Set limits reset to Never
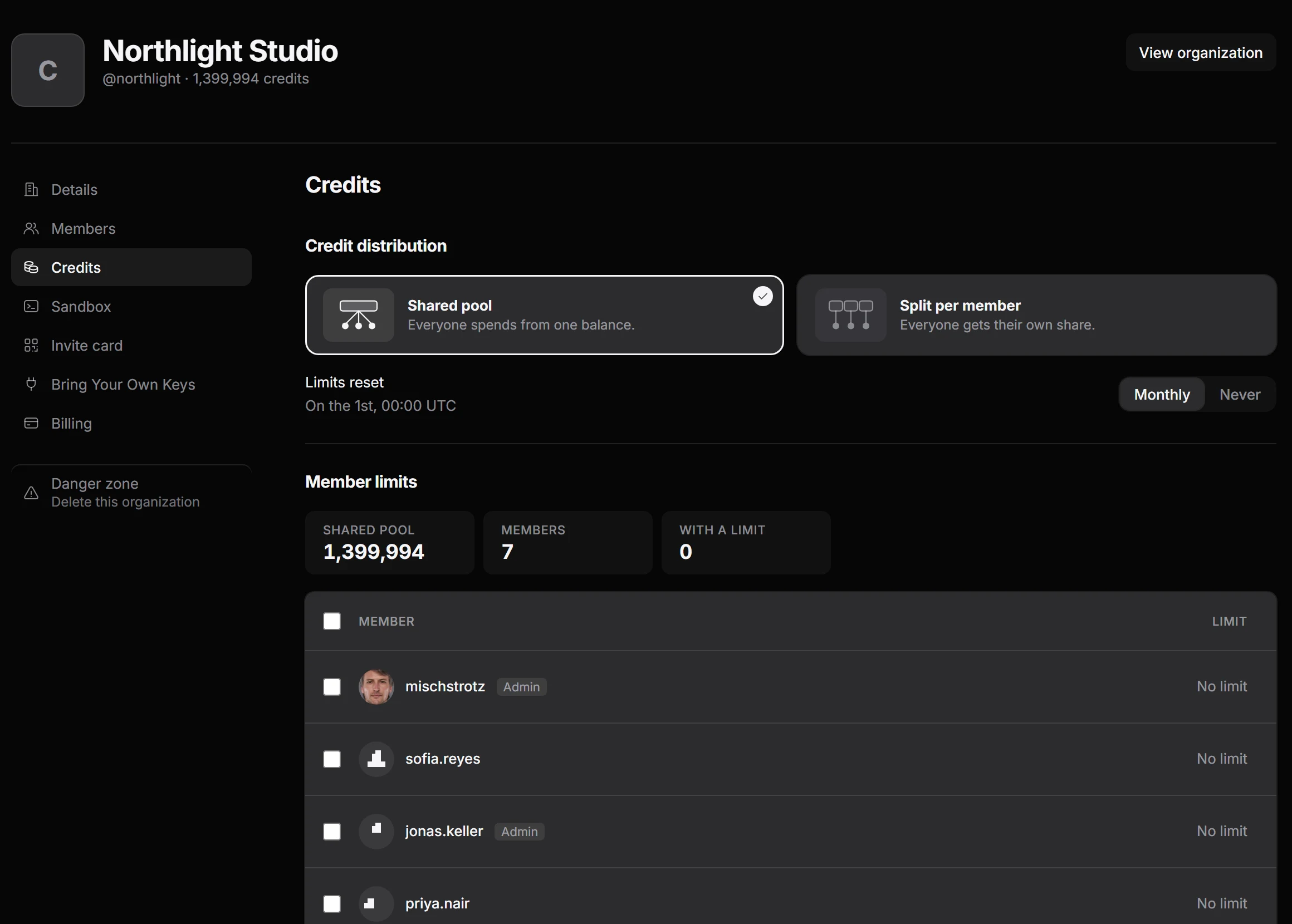 1240,394
